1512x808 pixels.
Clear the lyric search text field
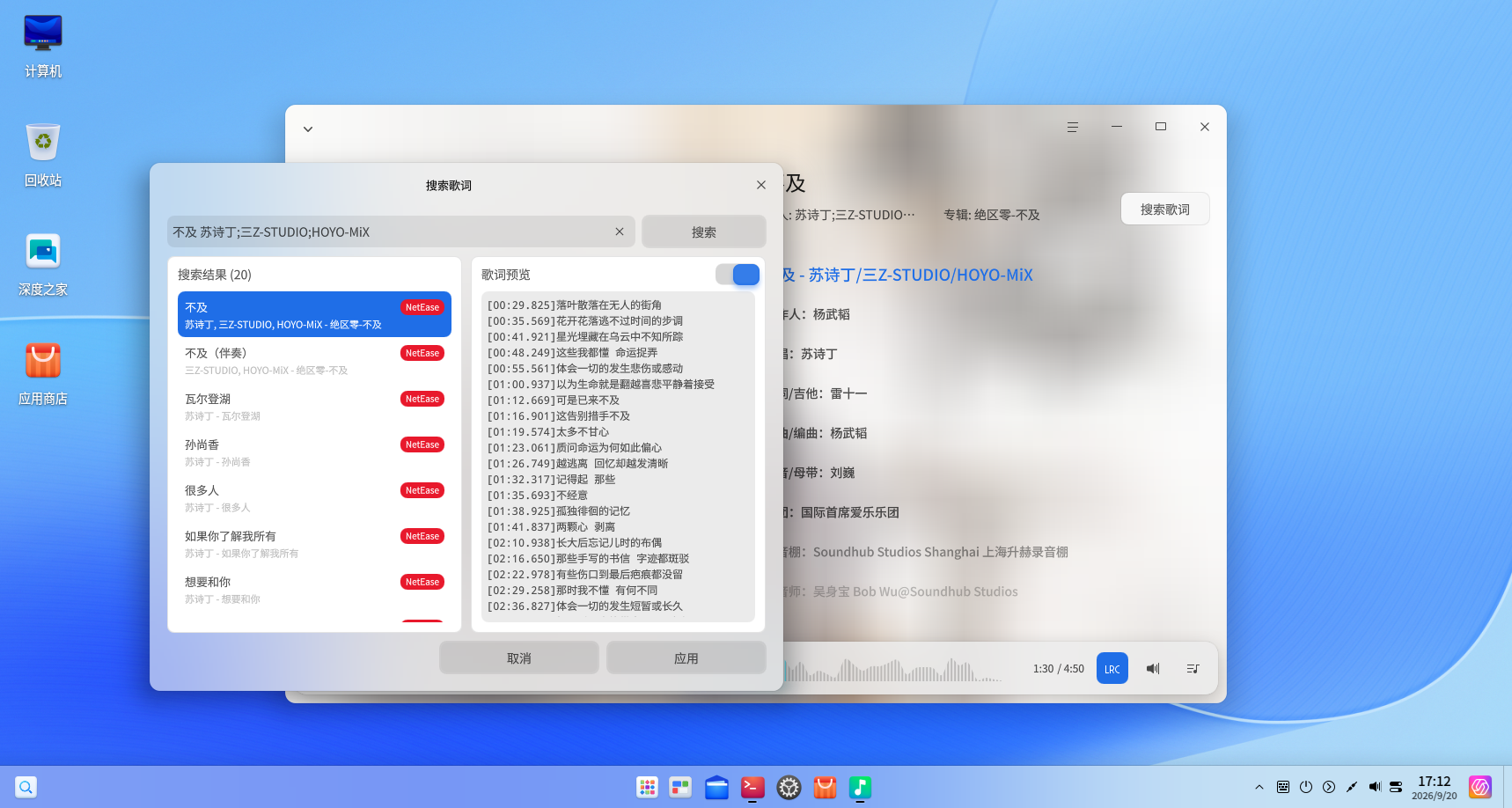pyautogui.click(x=620, y=231)
